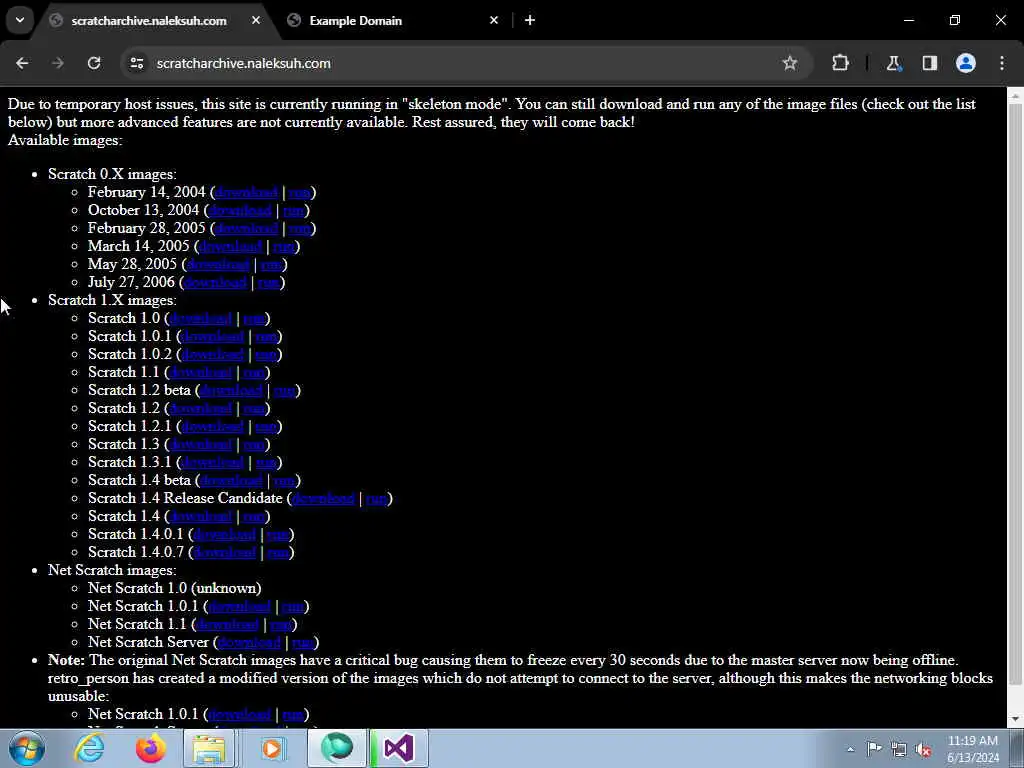Screen dimensions: 1024x768
Task: Launch Internet Explorer from the taskbar
Action: coord(89,748)
